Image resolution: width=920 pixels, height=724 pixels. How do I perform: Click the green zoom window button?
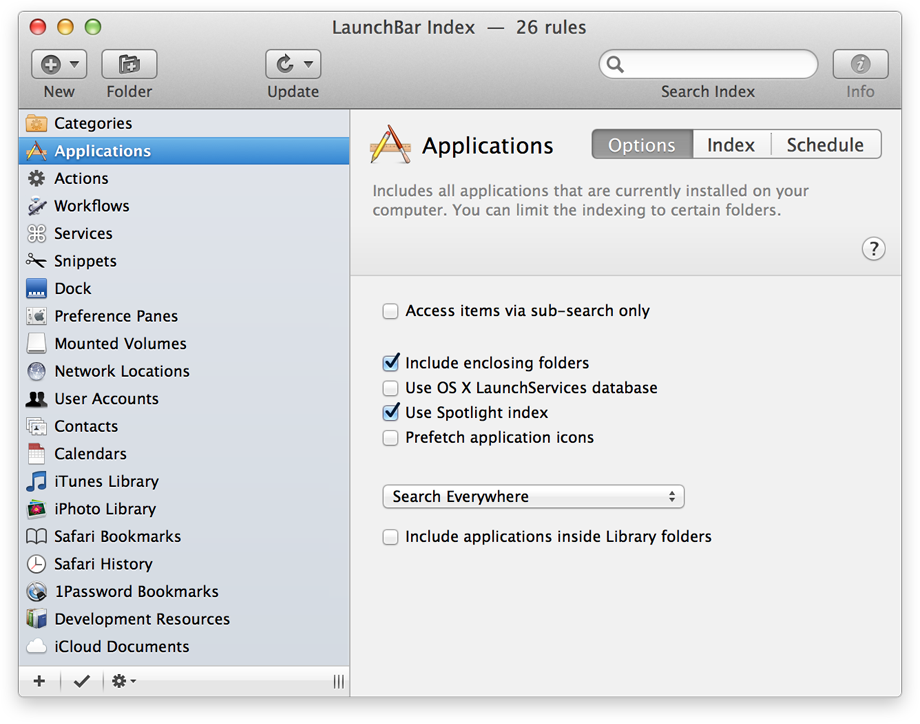93,27
